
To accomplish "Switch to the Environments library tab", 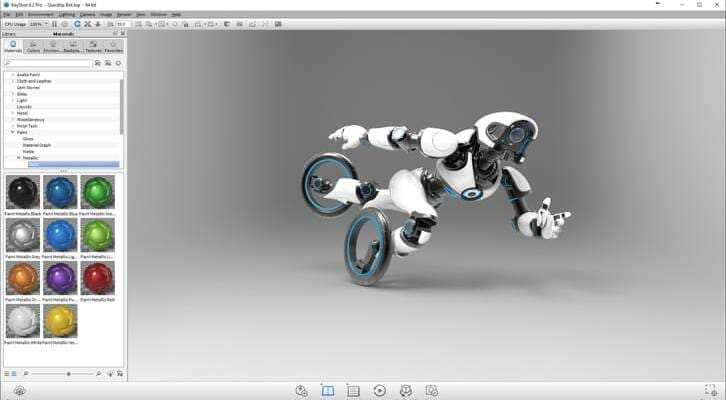I will pyautogui.click(x=53, y=46).
